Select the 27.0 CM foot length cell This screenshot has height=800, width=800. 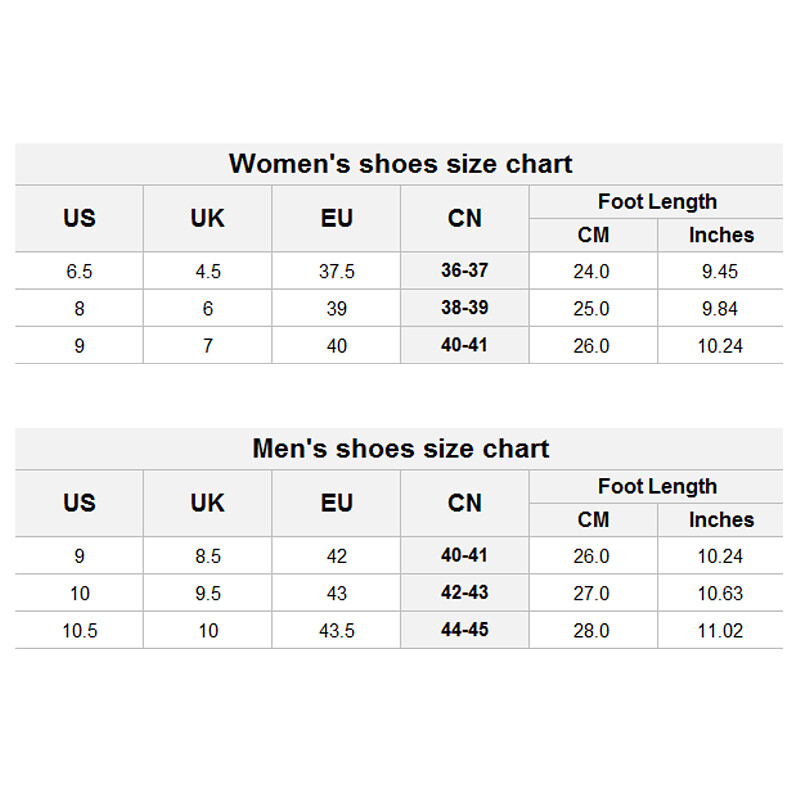[x=591, y=593]
